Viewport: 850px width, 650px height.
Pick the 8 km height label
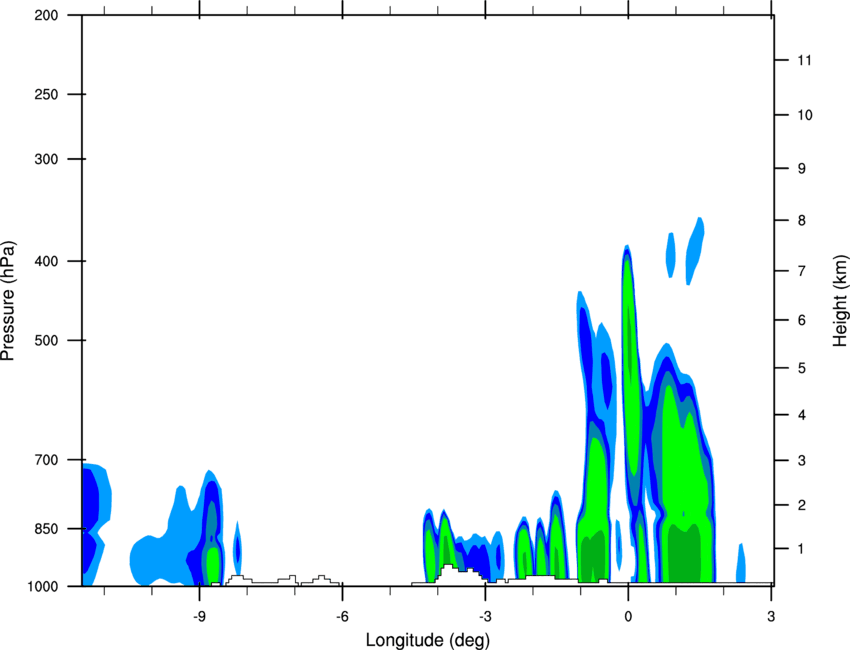point(802,221)
